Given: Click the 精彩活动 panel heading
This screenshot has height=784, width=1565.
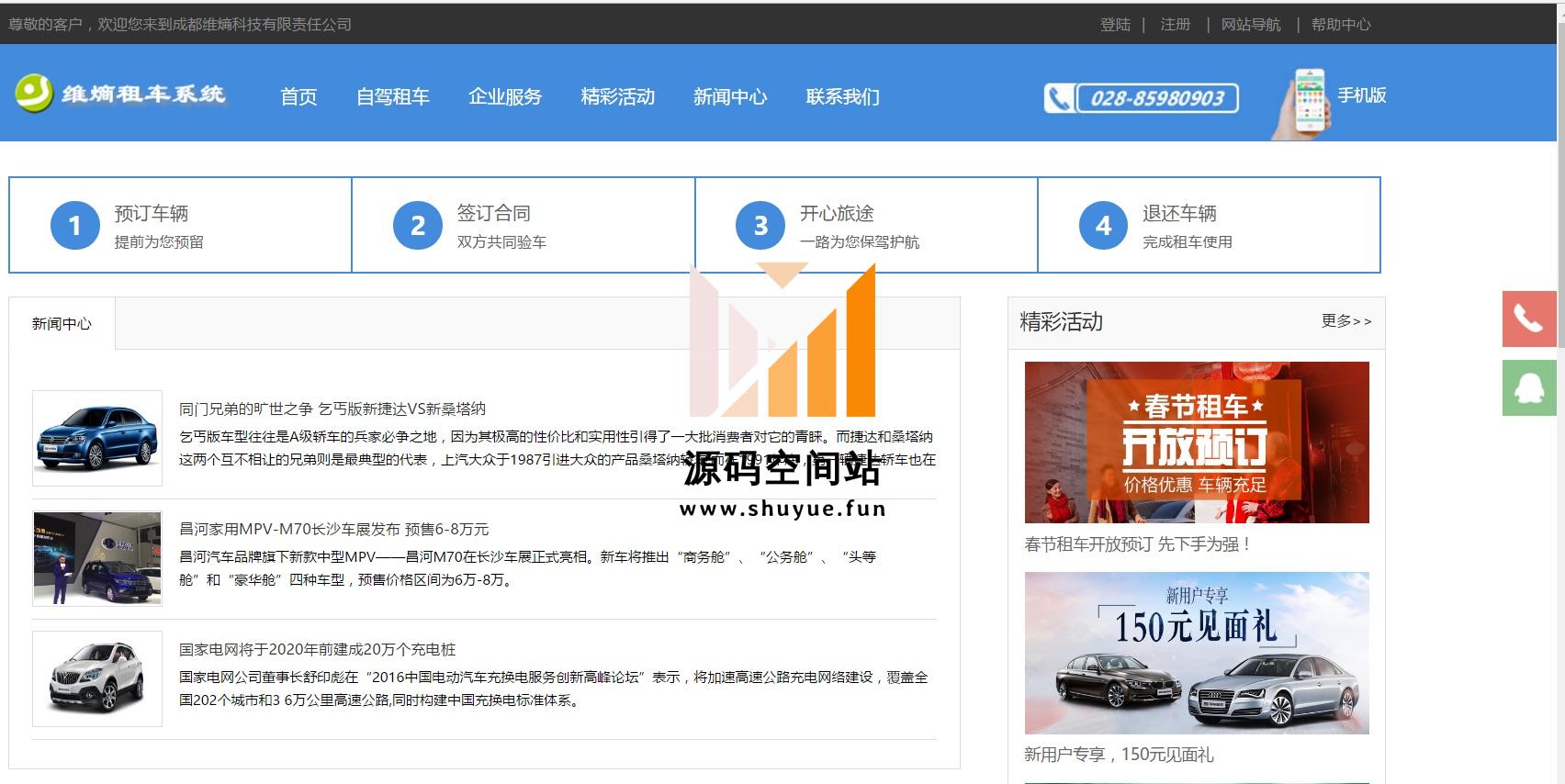Looking at the screenshot, I should [x=1061, y=322].
